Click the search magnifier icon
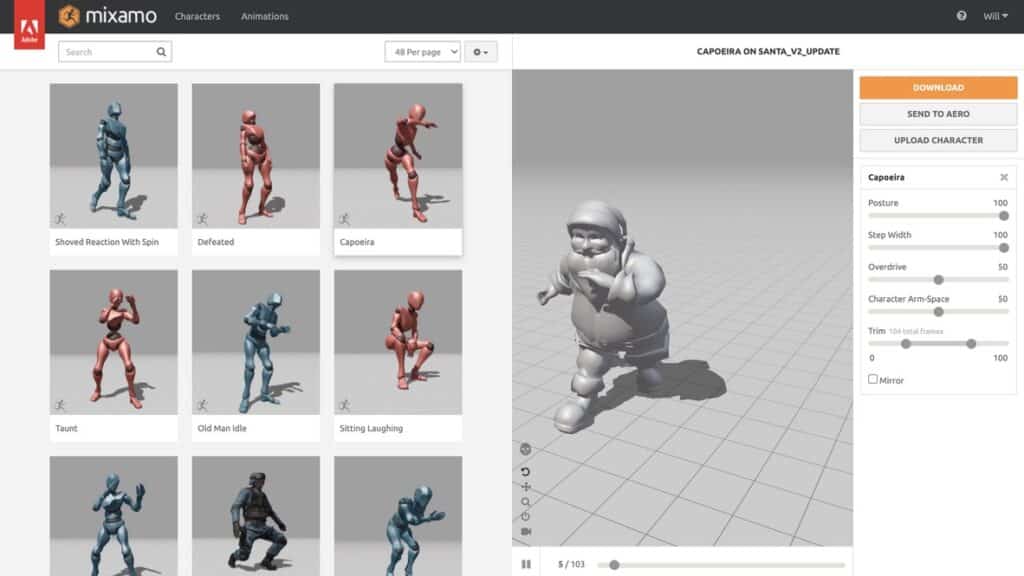The height and width of the screenshot is (576, 1024). 161,52
